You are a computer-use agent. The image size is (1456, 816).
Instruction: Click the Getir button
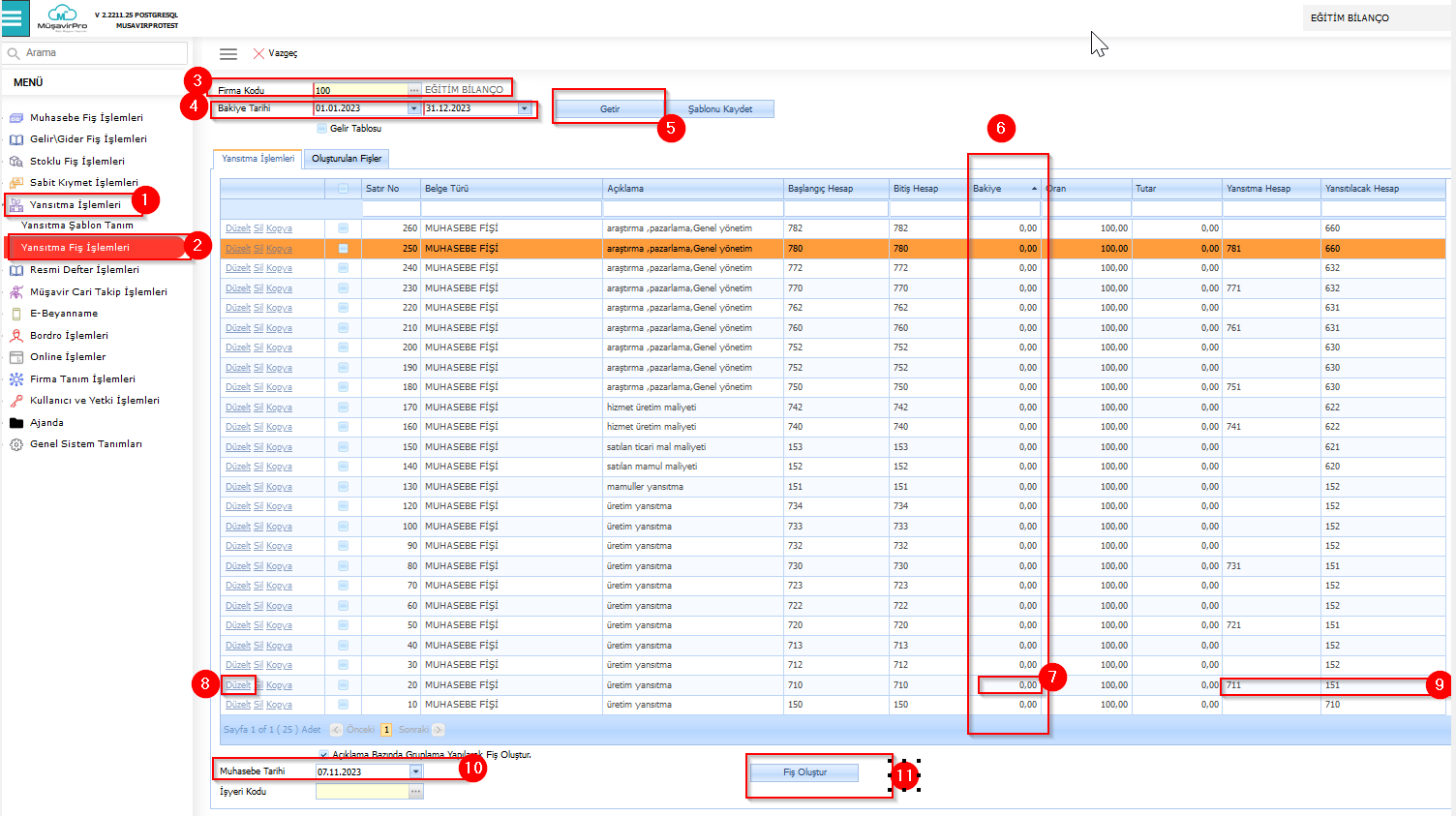tap(610, 109)
